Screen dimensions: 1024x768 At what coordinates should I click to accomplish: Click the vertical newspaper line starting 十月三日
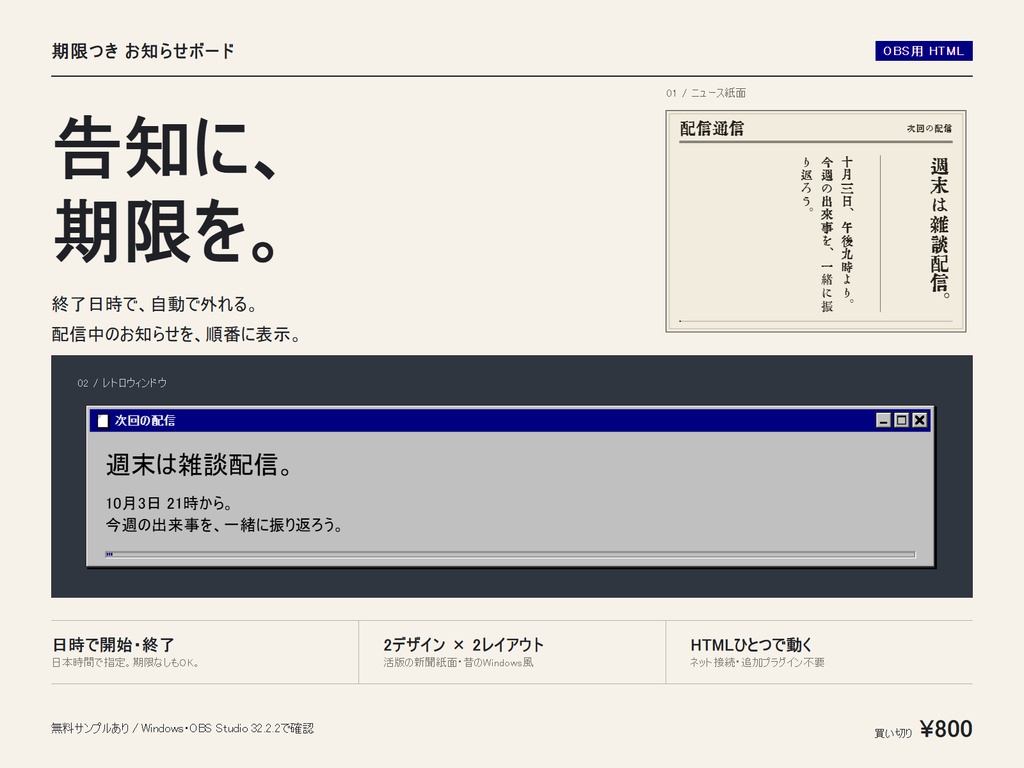(x=847, y=230)
